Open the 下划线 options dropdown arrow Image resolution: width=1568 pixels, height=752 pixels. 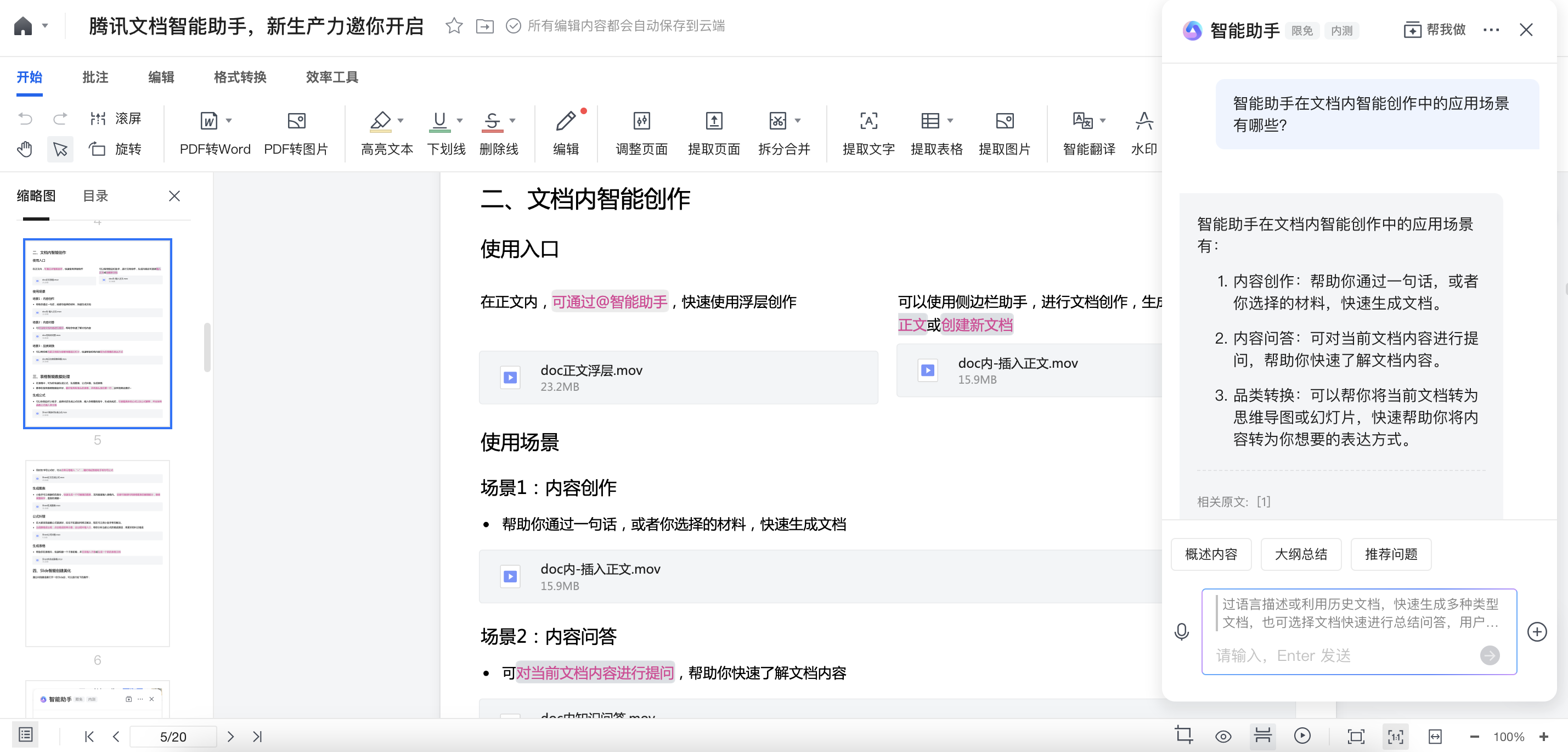click(x=460, y=121)
